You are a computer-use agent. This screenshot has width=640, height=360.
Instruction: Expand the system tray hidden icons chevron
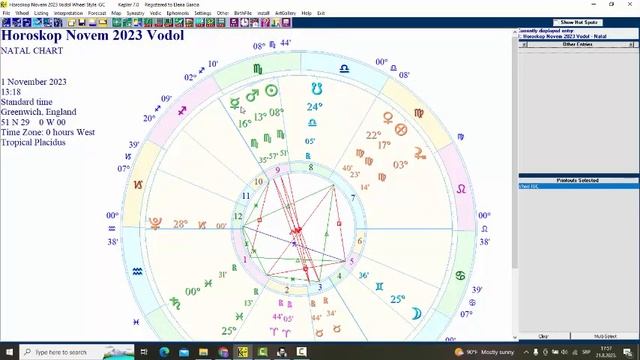pos(526,352)
